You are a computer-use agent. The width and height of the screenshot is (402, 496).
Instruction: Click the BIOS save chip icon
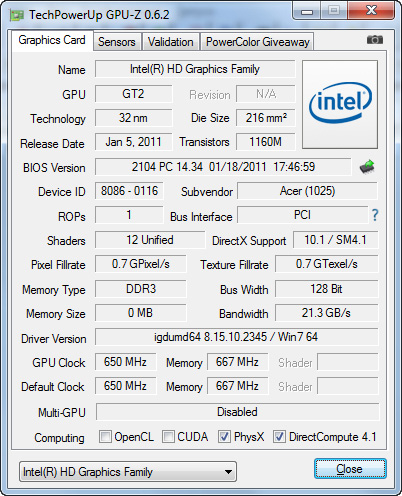tap(367, 167)
